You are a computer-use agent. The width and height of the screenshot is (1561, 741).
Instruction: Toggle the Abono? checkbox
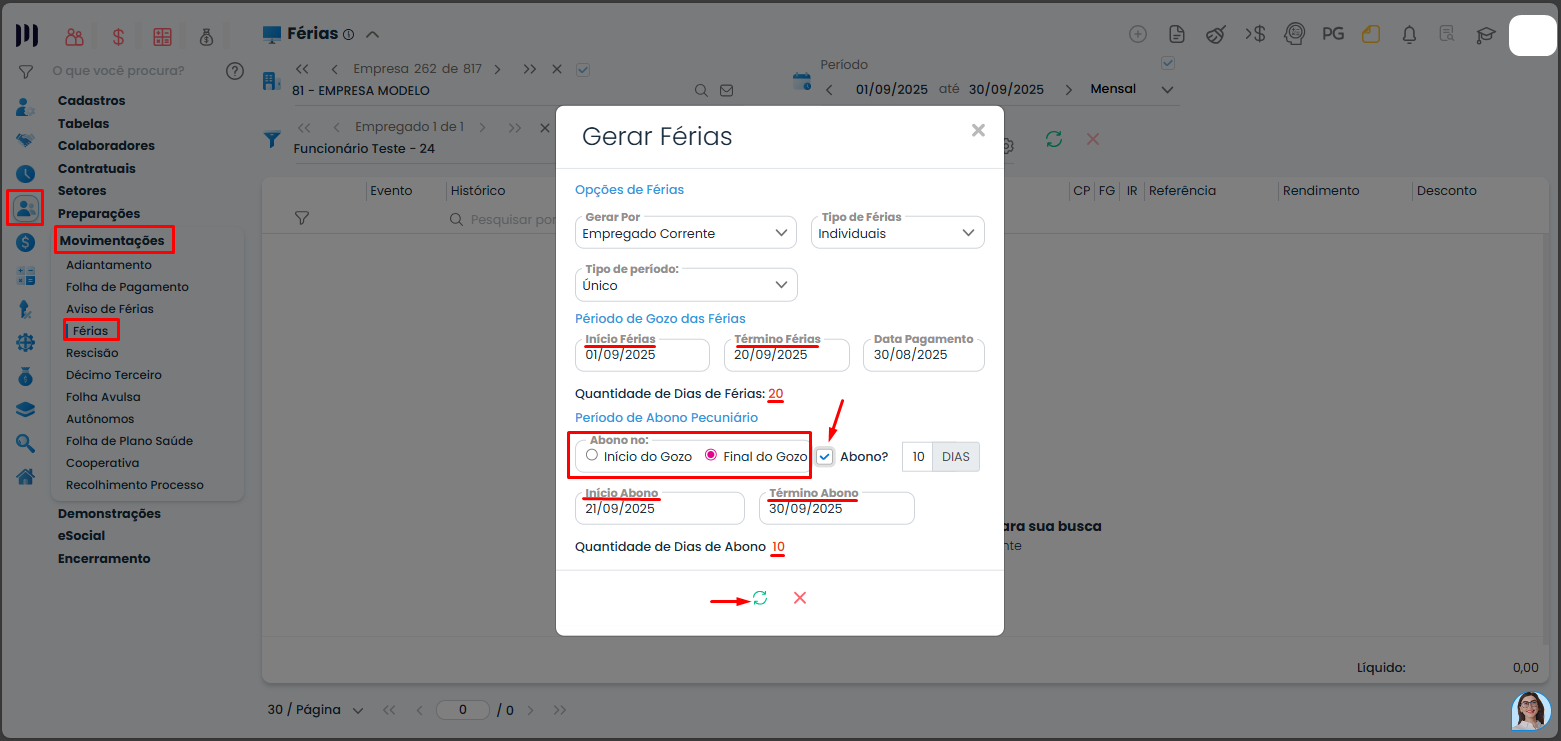825,457
